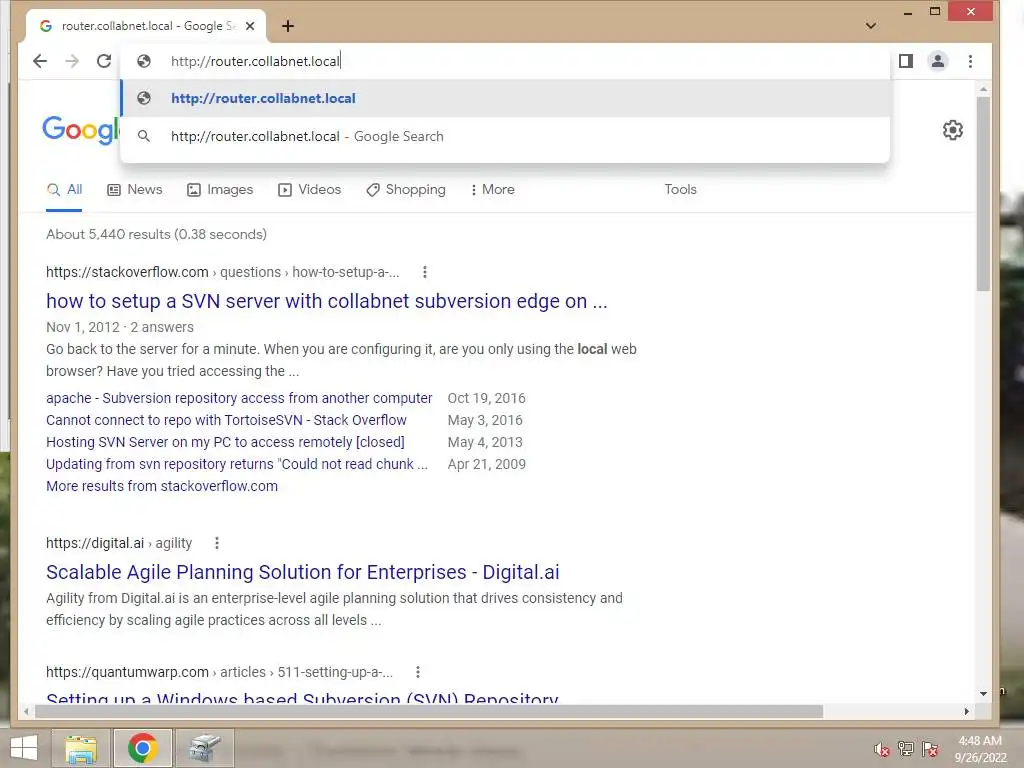1024x768 pixels.
Task: Select the Google Search suggestion row
Action: pos(505,136)
